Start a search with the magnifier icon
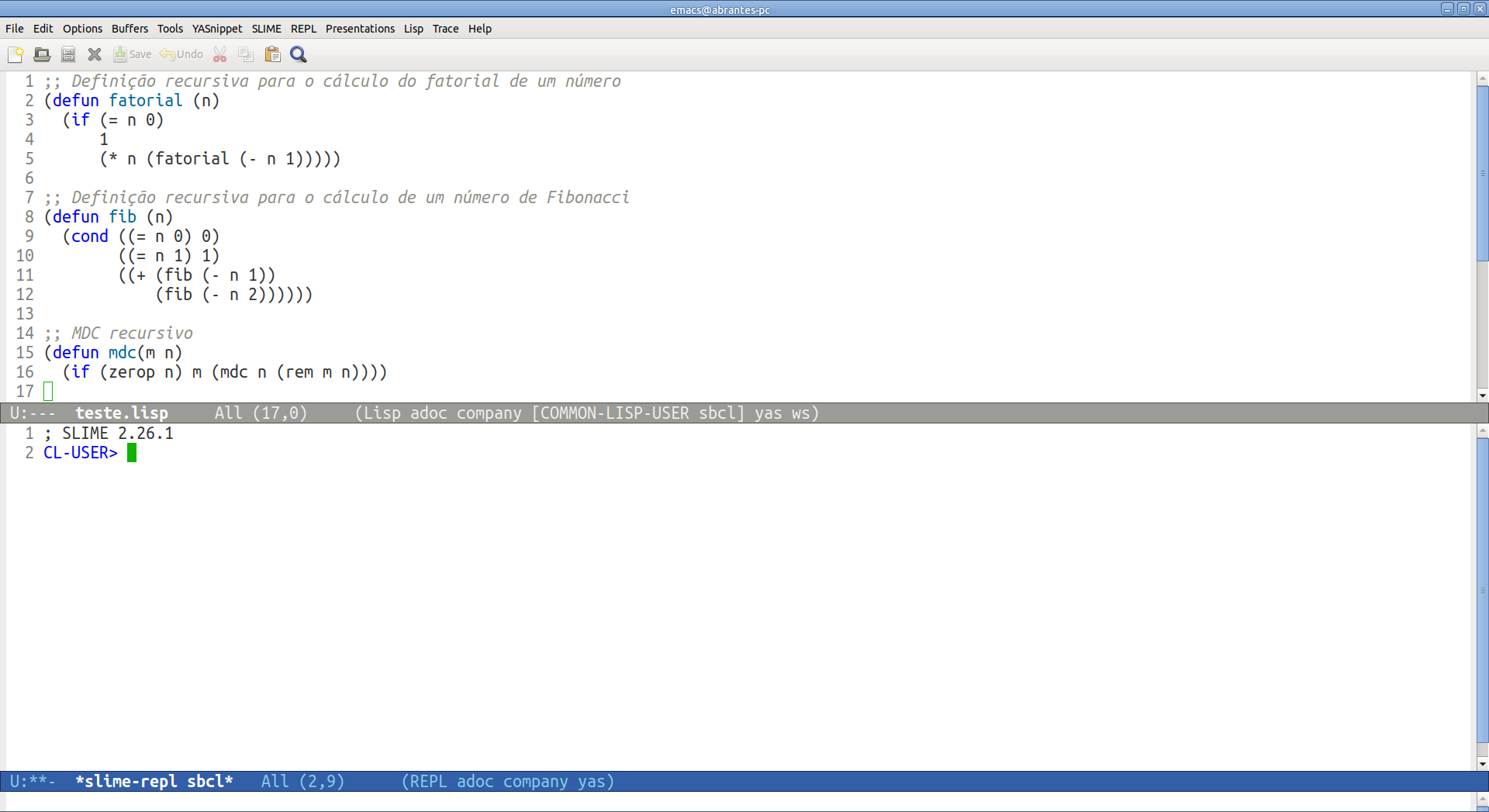Viewport: 1489px width, 812px height. click(298, 54)
